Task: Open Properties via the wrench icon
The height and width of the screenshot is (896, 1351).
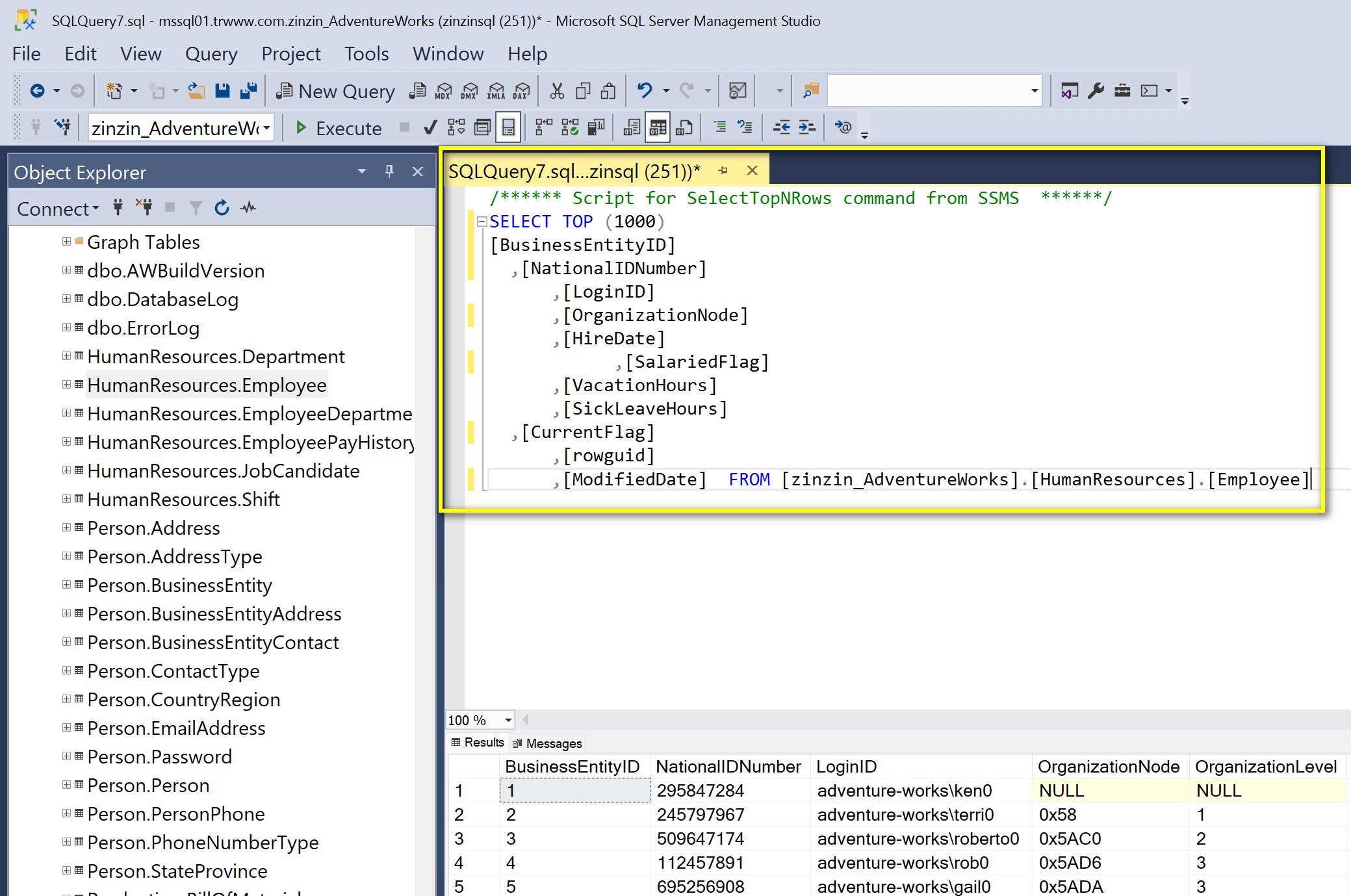Action: coord(1096,91)
